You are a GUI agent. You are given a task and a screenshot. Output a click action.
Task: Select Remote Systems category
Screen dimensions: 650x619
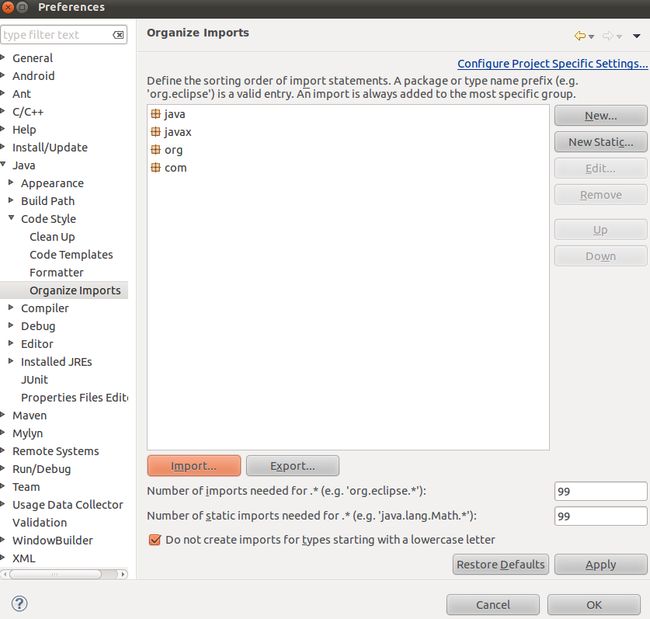tap(56, 451)
